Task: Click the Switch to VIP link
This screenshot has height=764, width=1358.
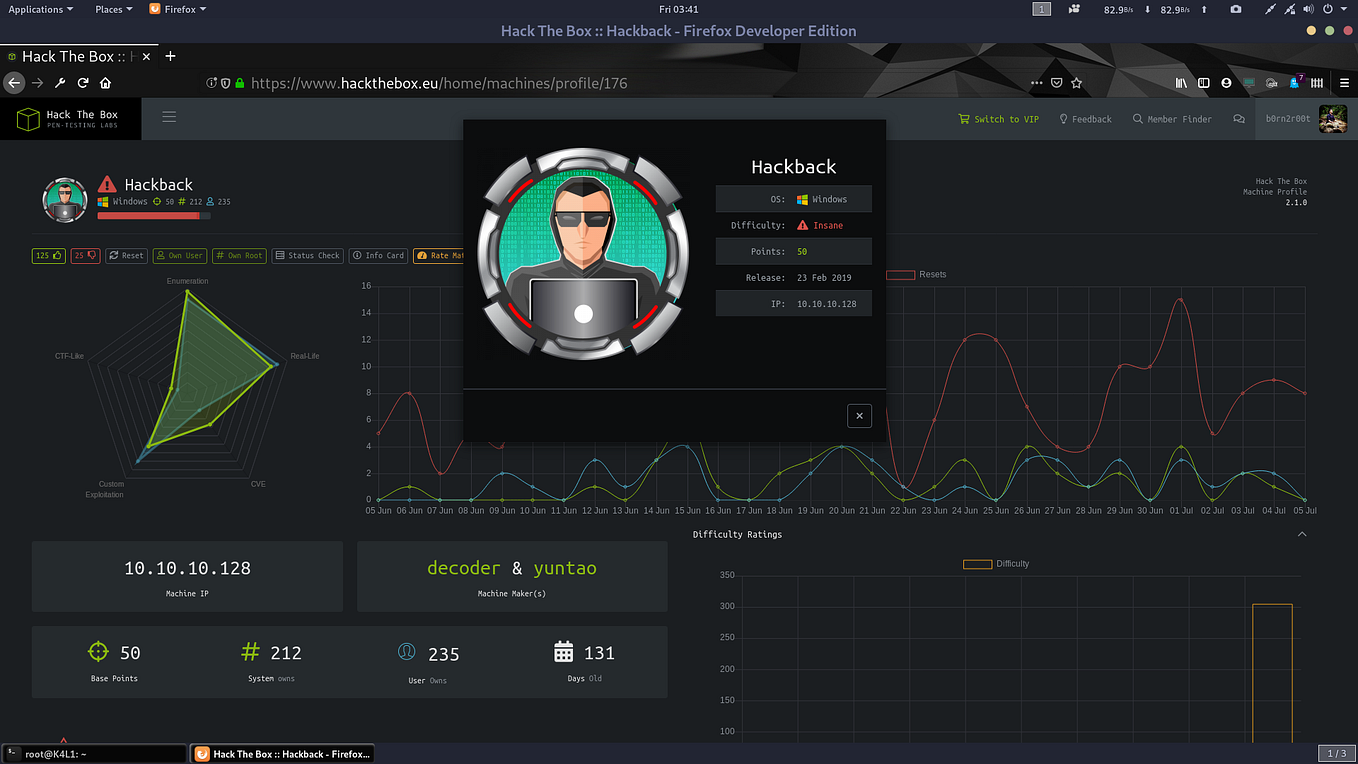Action: [x=998, y=118]
